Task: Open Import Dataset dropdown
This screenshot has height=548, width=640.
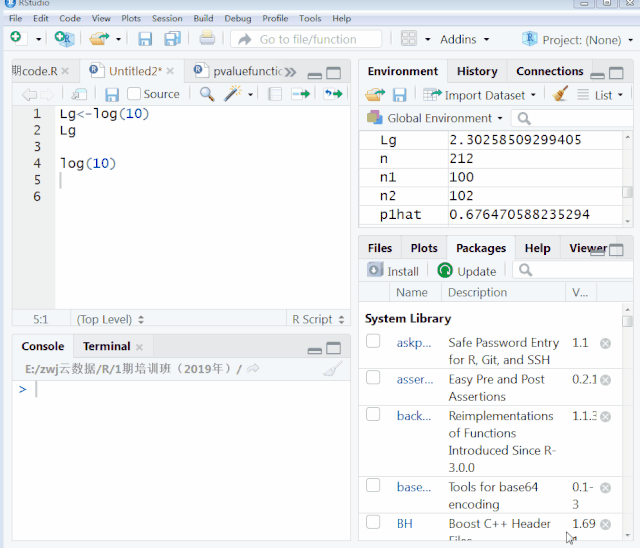Action: click(x=479, y=95)
